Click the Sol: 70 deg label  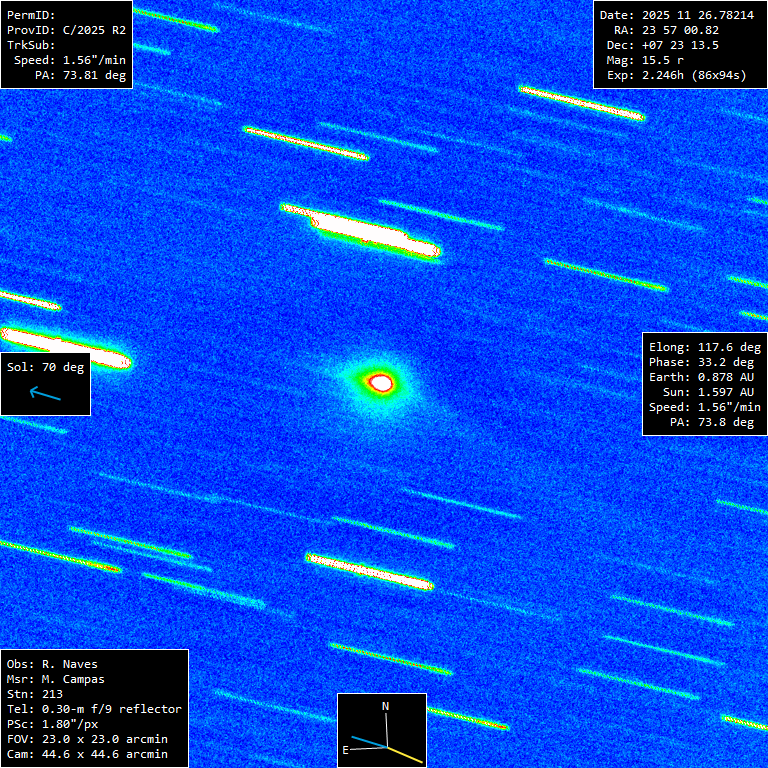46,367
